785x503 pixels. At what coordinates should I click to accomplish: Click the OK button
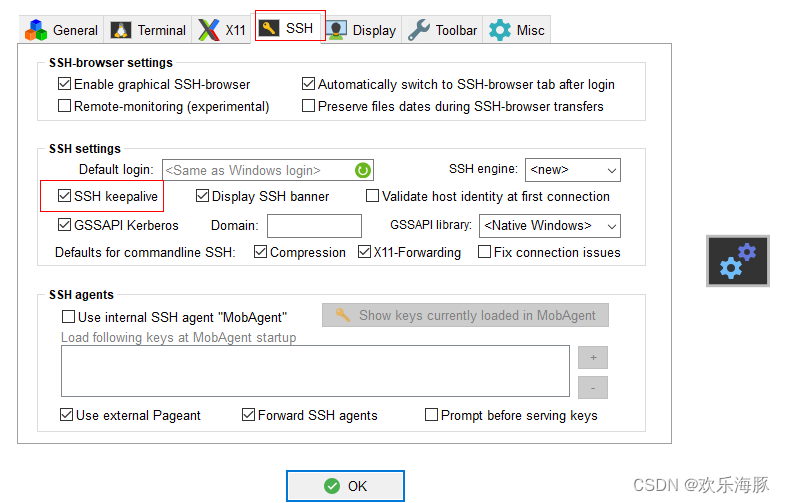[345, 486]
